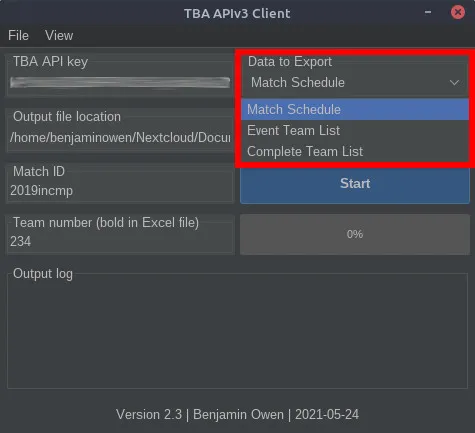
Task: Click the Match ID field with 2019incmp
Action: [120, 191]
